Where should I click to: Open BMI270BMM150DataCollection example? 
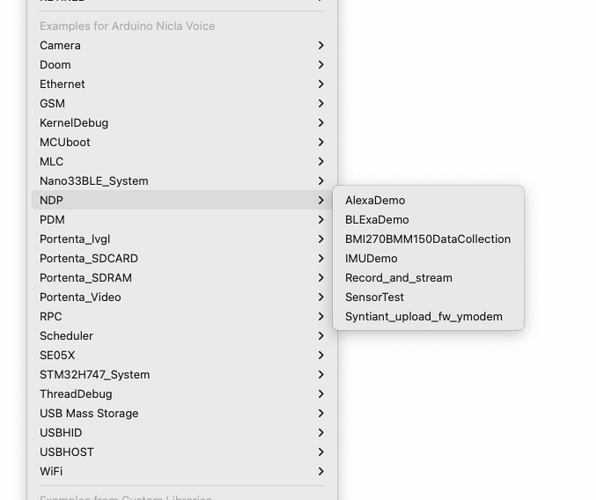(428, 239)
